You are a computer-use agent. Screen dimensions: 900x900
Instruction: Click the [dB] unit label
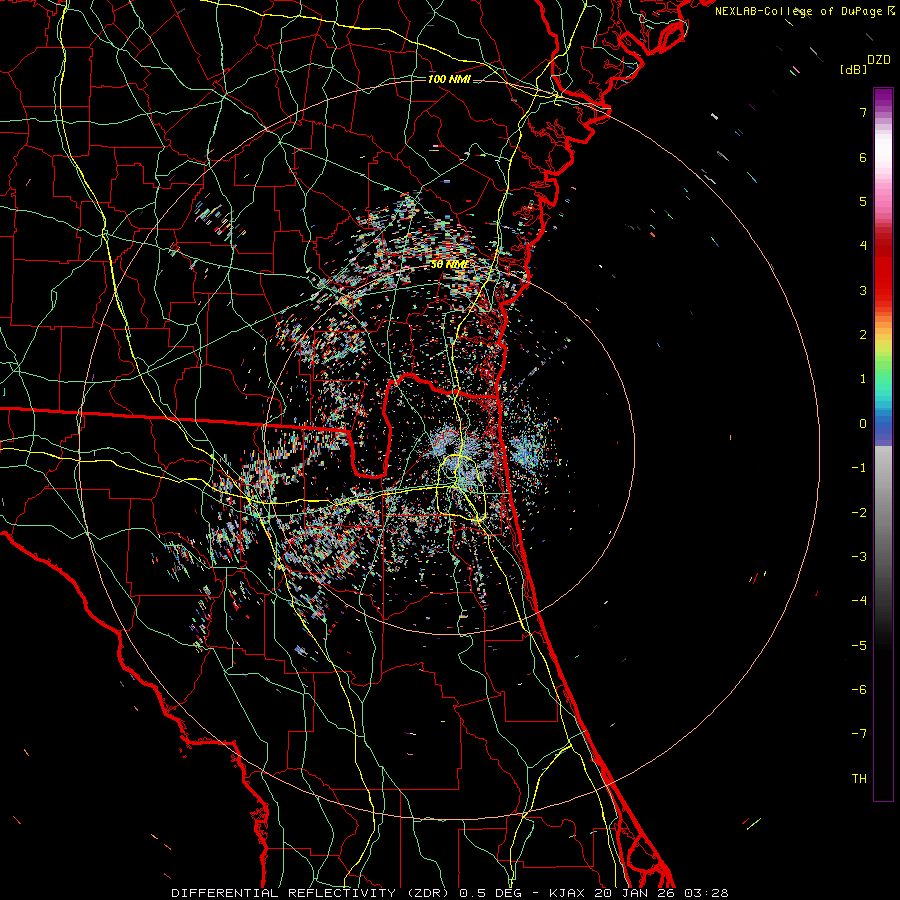coord(853,70)
